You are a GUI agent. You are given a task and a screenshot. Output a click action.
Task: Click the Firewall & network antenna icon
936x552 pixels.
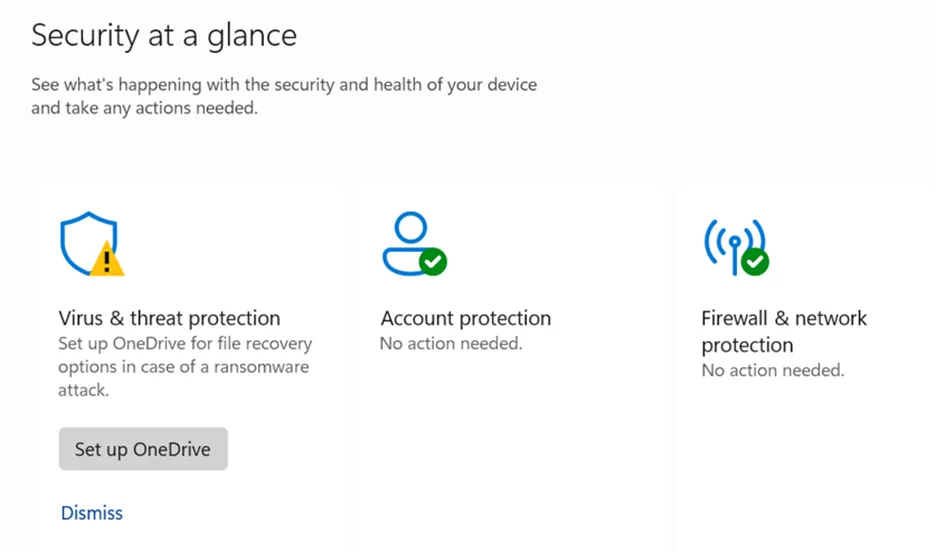pos(731,242)
